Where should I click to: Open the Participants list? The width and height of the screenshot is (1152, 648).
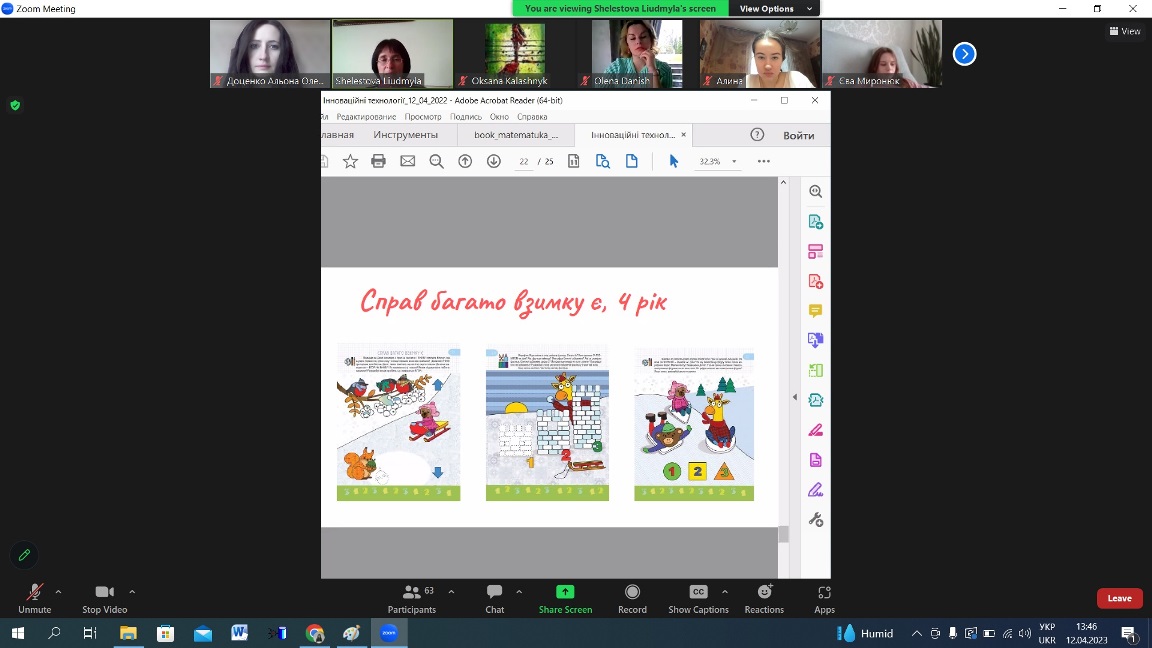pos(412,598)
